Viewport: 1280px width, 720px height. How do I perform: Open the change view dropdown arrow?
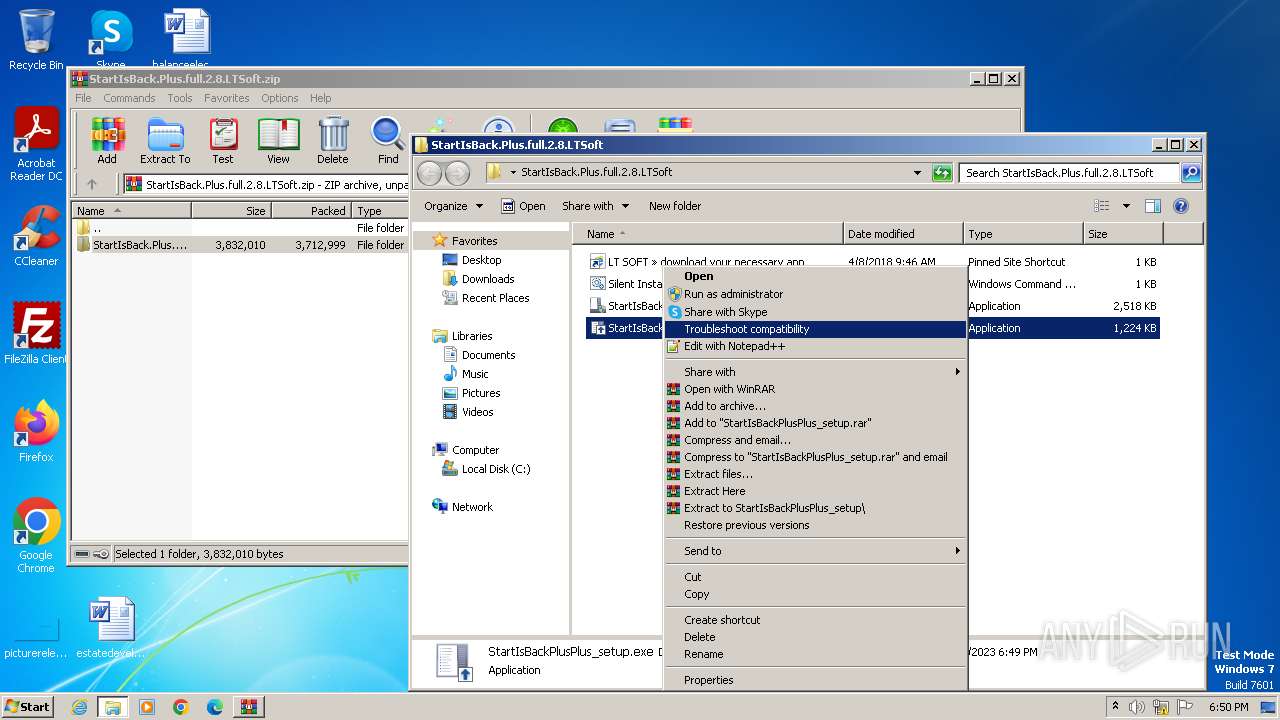pos(1125,206)
